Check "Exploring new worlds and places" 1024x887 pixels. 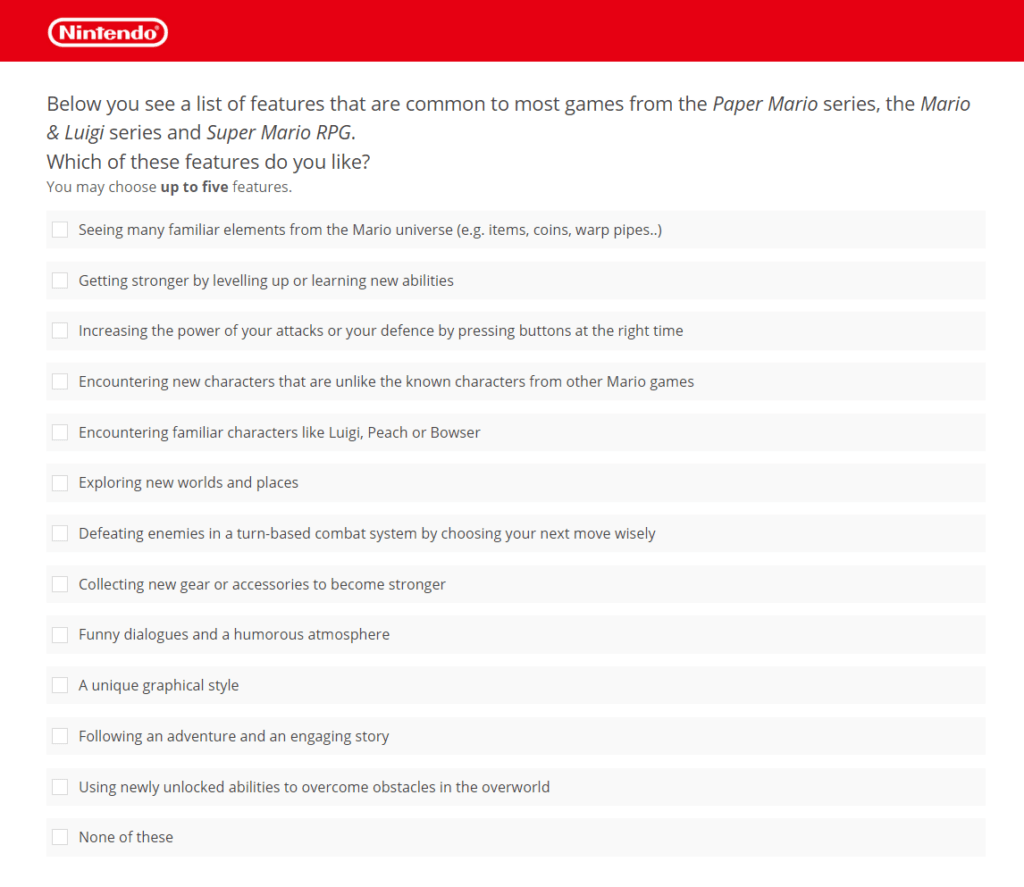pos(59,482)
